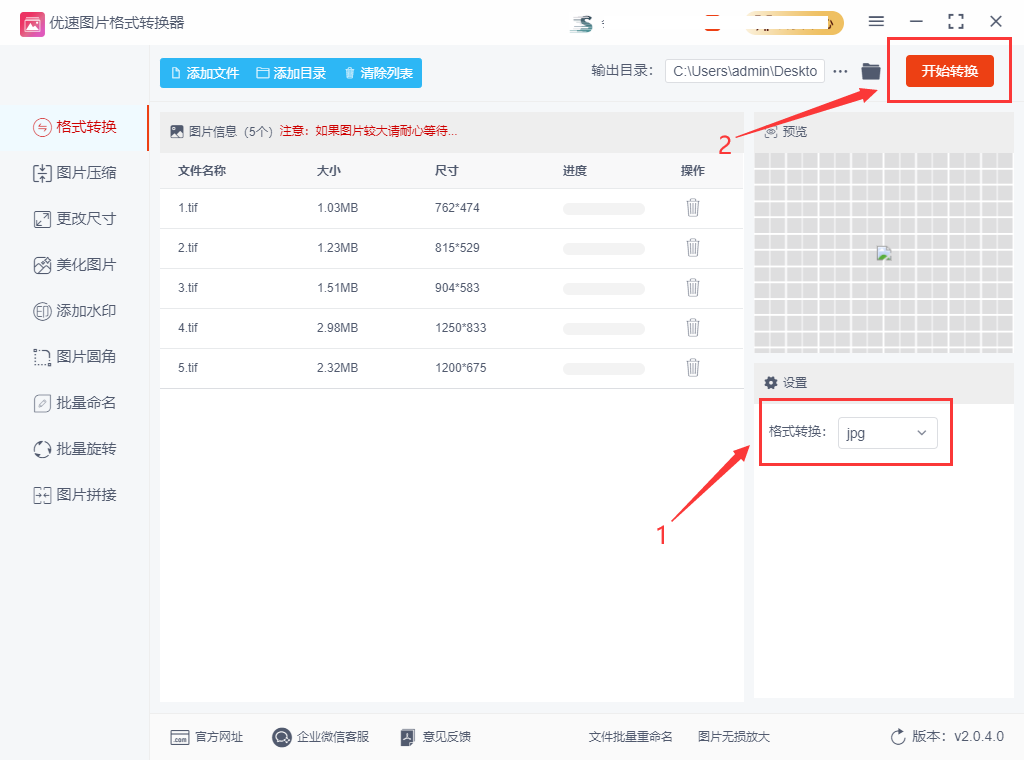Image resolution: width=1024 pixels, height=760 pixels.
Task: Check the conversion progress bar for 1.tif
Action: (604, 208)
